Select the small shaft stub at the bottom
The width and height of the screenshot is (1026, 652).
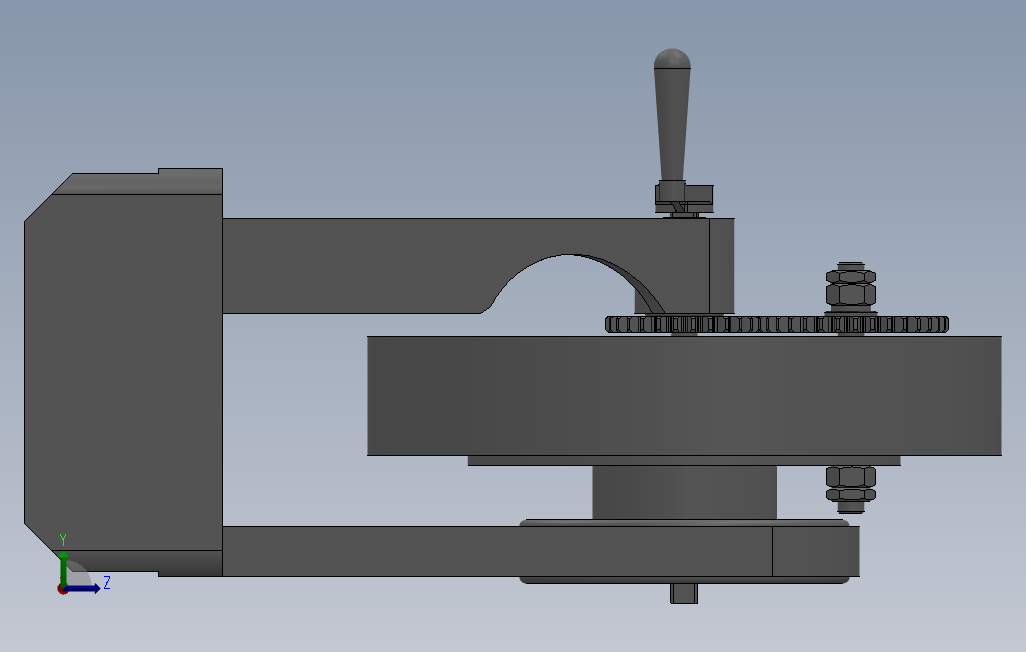(x=684, y=594)
